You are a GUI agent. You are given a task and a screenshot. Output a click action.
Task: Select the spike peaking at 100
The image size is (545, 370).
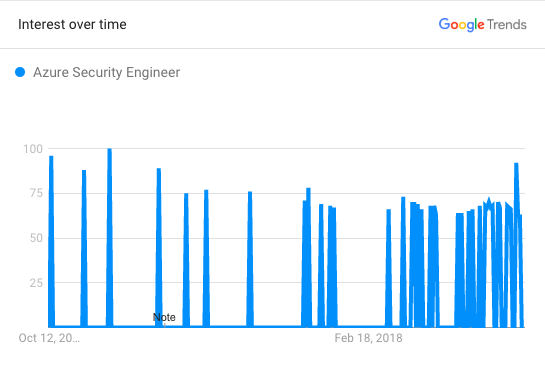(109, 238)
